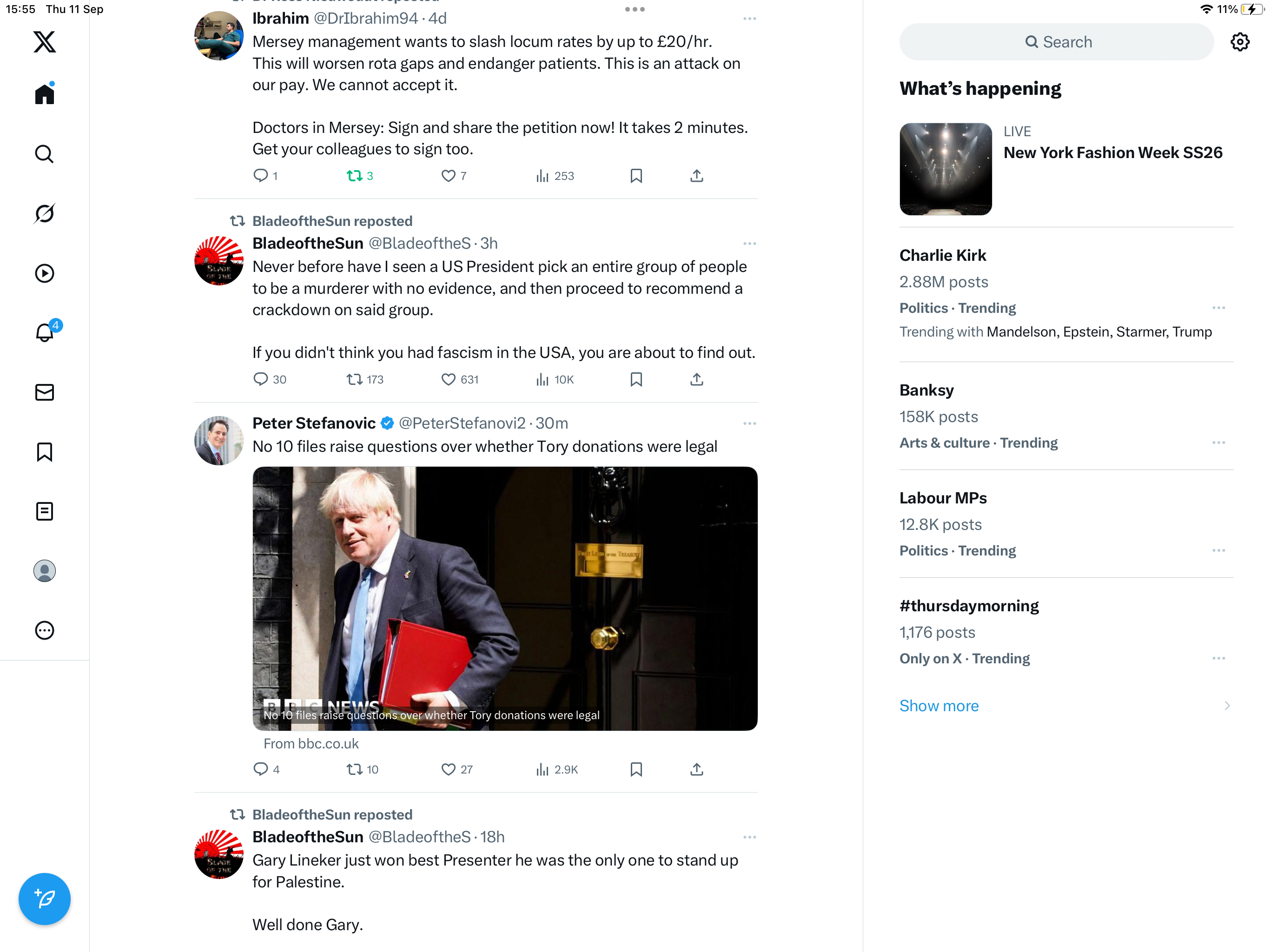The width and height of the screenshot is (1270, 952).
Task: Open the Lists icon in sidebar
Action: 44,511
